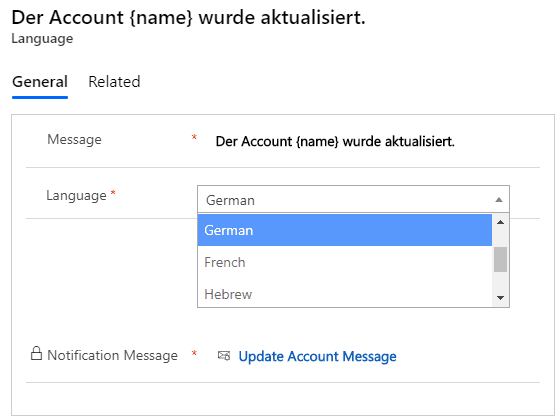Choose French from the language list
The height and width of the screenshot is (418, 556).
coord(345,262)
